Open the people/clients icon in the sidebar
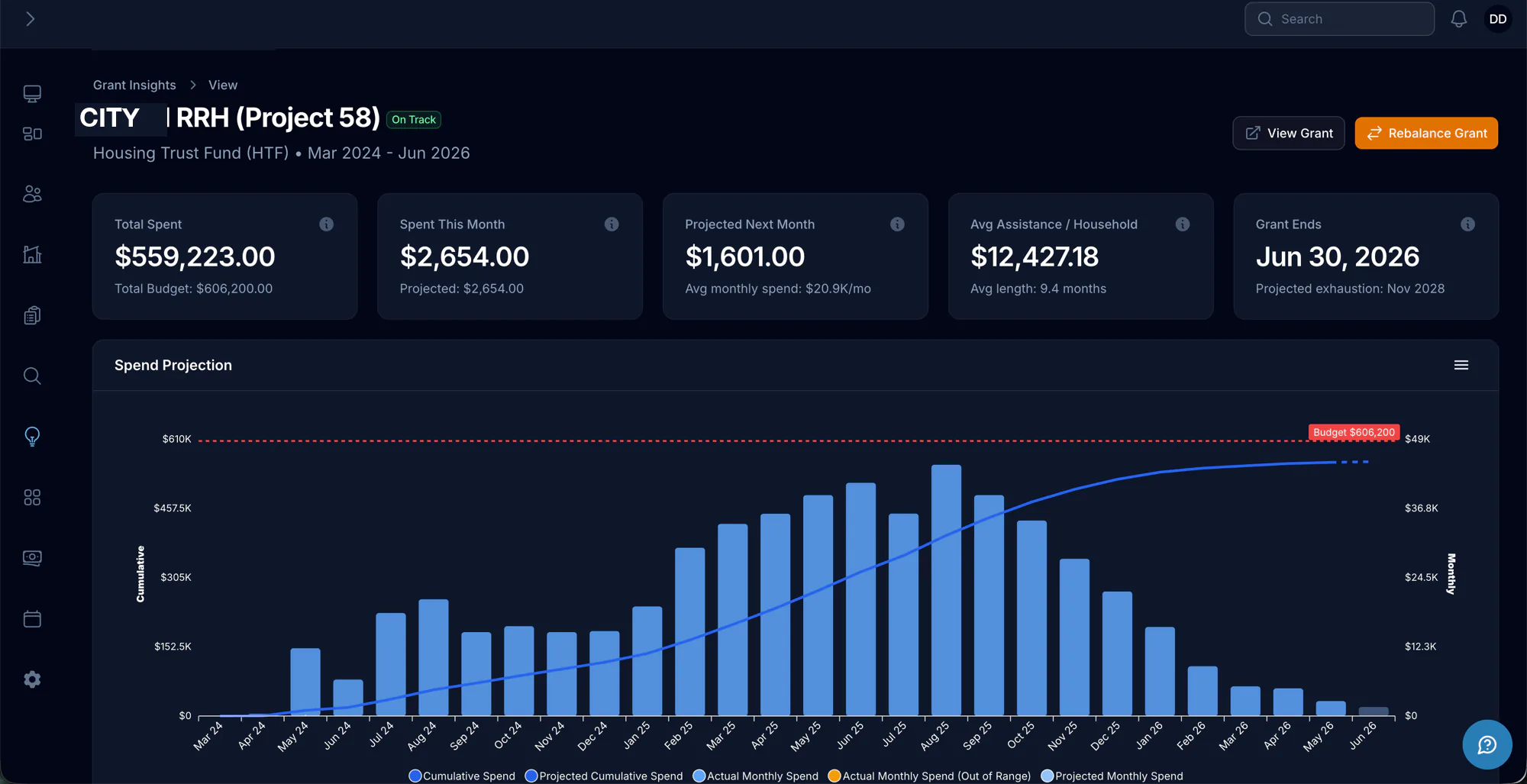 tap(32, 194)
